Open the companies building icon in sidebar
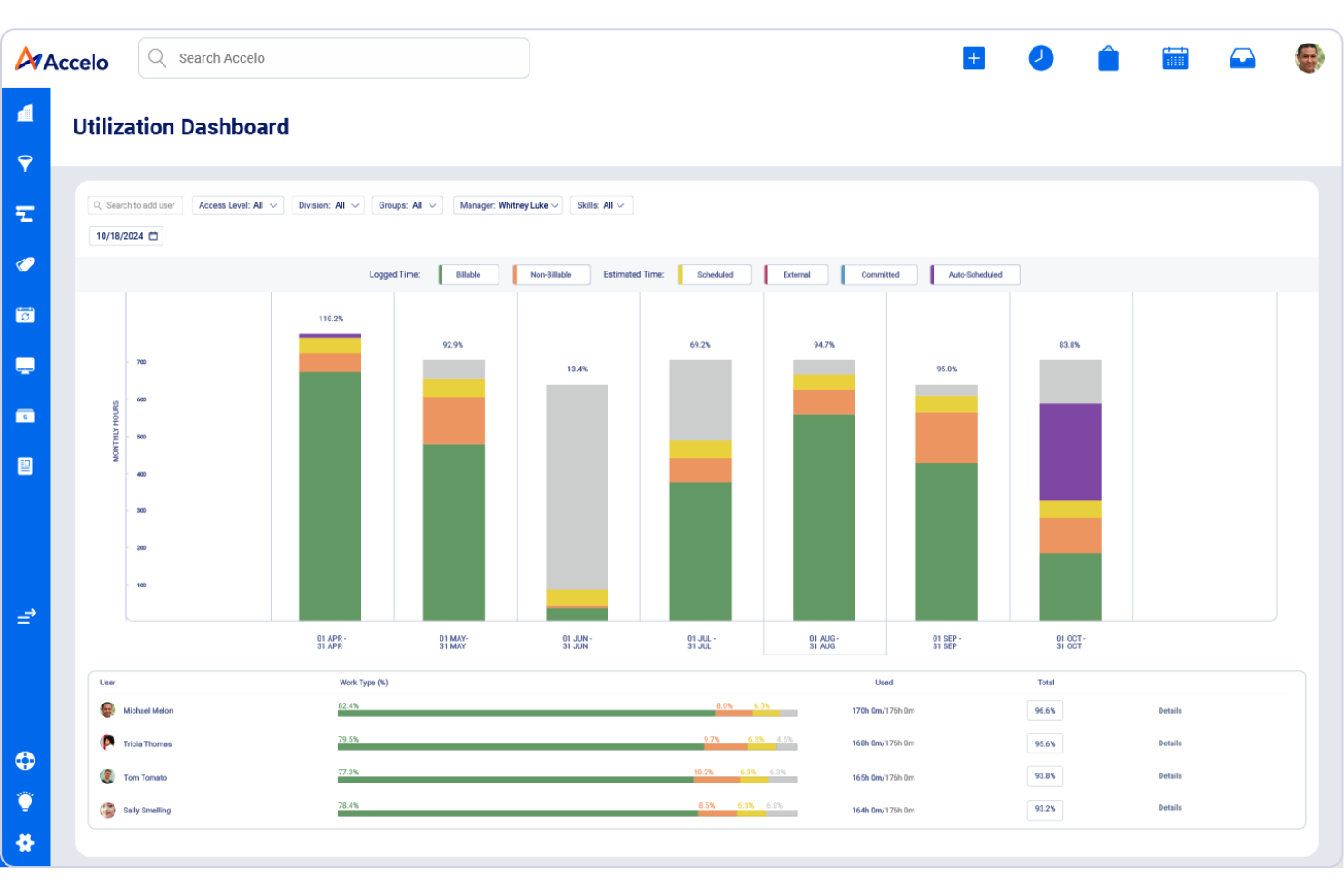1344x896 pixels. tap(25, 113)
